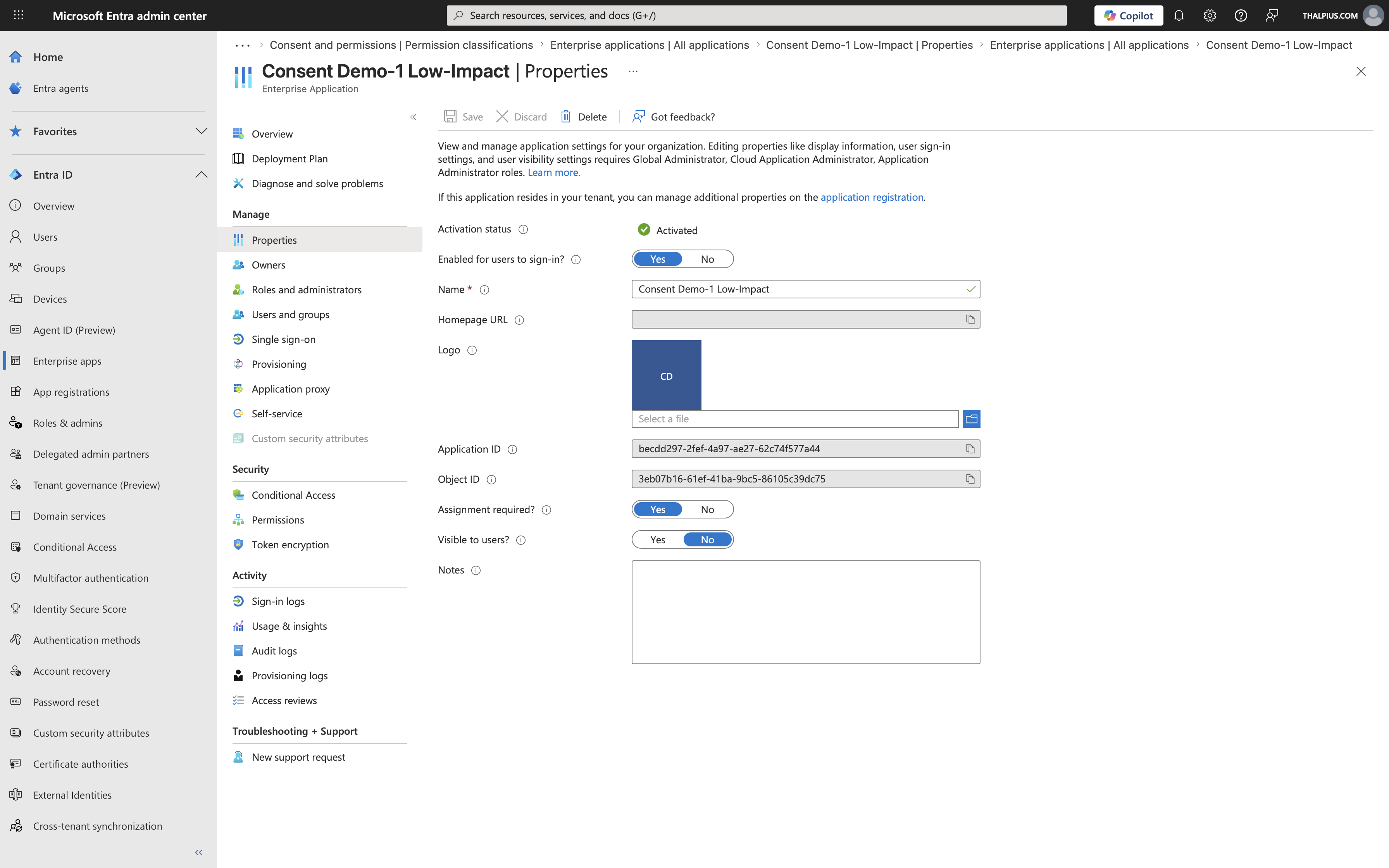Screen dimensions: 1389x868
Task: Copy the Application ID to clipboard
Action: [970, 449]
